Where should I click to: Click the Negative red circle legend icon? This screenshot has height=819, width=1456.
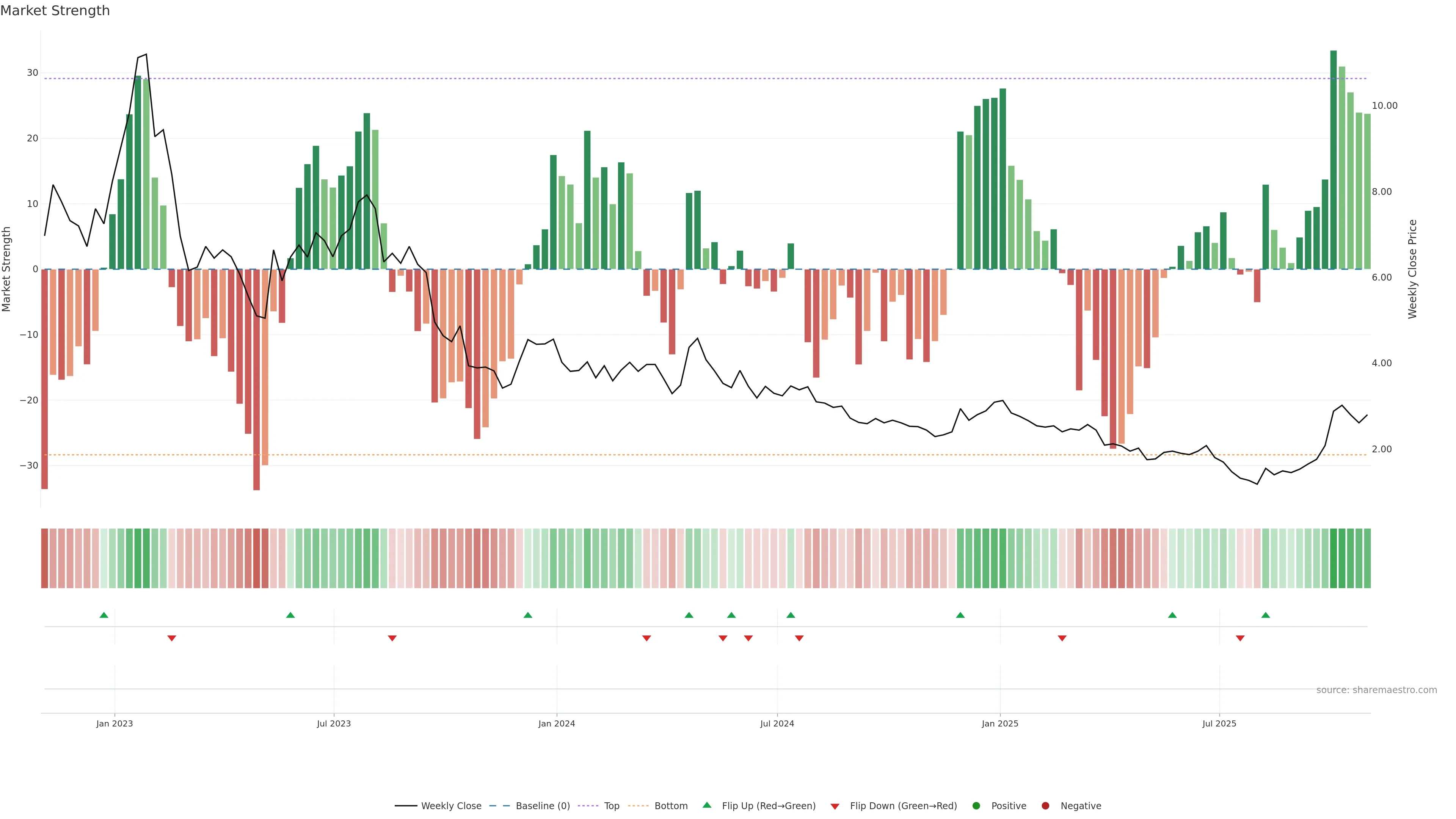point(1045,806)
